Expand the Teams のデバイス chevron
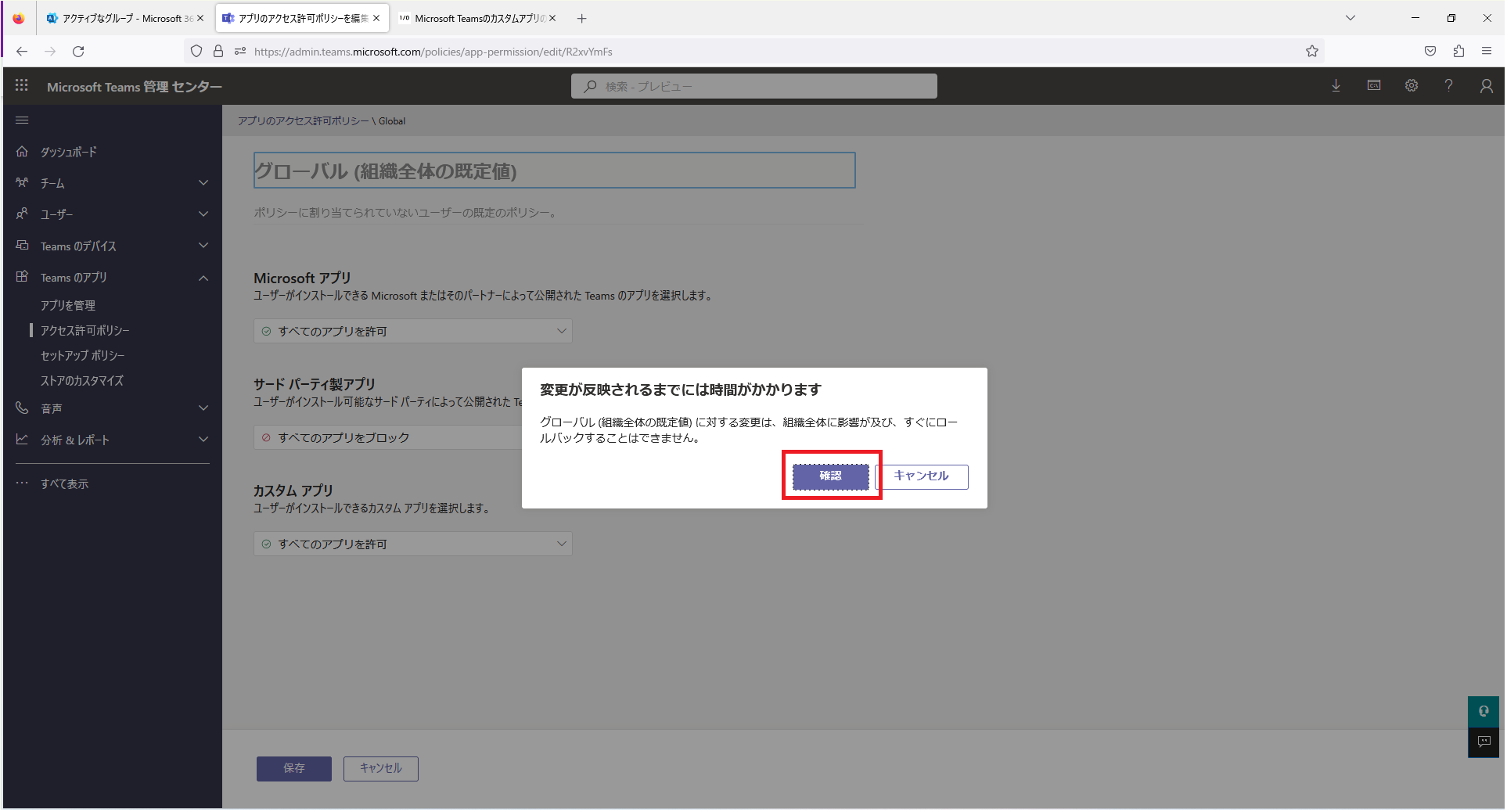Viewport: 1507px width, 812px height. pyautogui.click(x=203, y=246)
